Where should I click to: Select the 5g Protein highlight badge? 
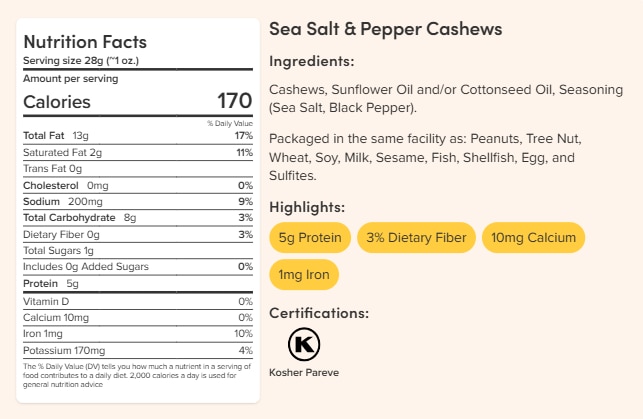(x=310, y=237)
